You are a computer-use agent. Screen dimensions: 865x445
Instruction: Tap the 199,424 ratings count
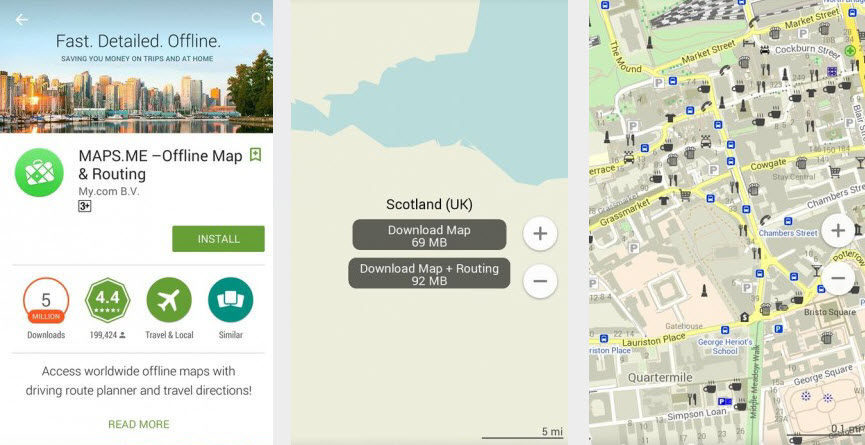[x=108, y=335]
